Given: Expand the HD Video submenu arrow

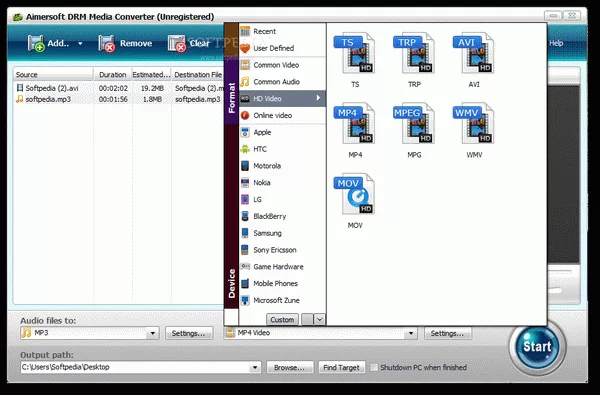Looking at the screenshot, I should 318,98.
